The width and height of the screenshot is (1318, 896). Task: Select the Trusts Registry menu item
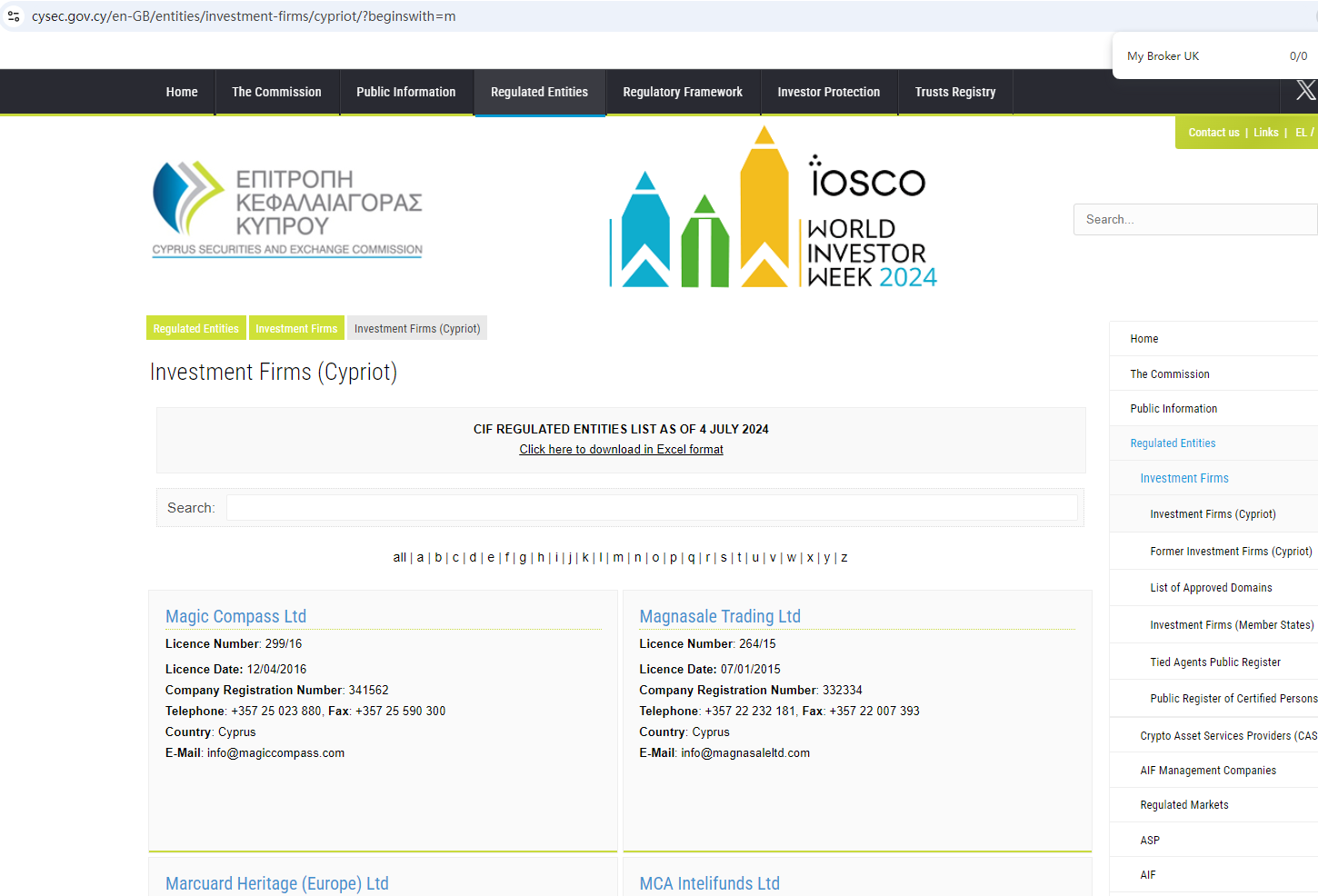tap(954, 92)
